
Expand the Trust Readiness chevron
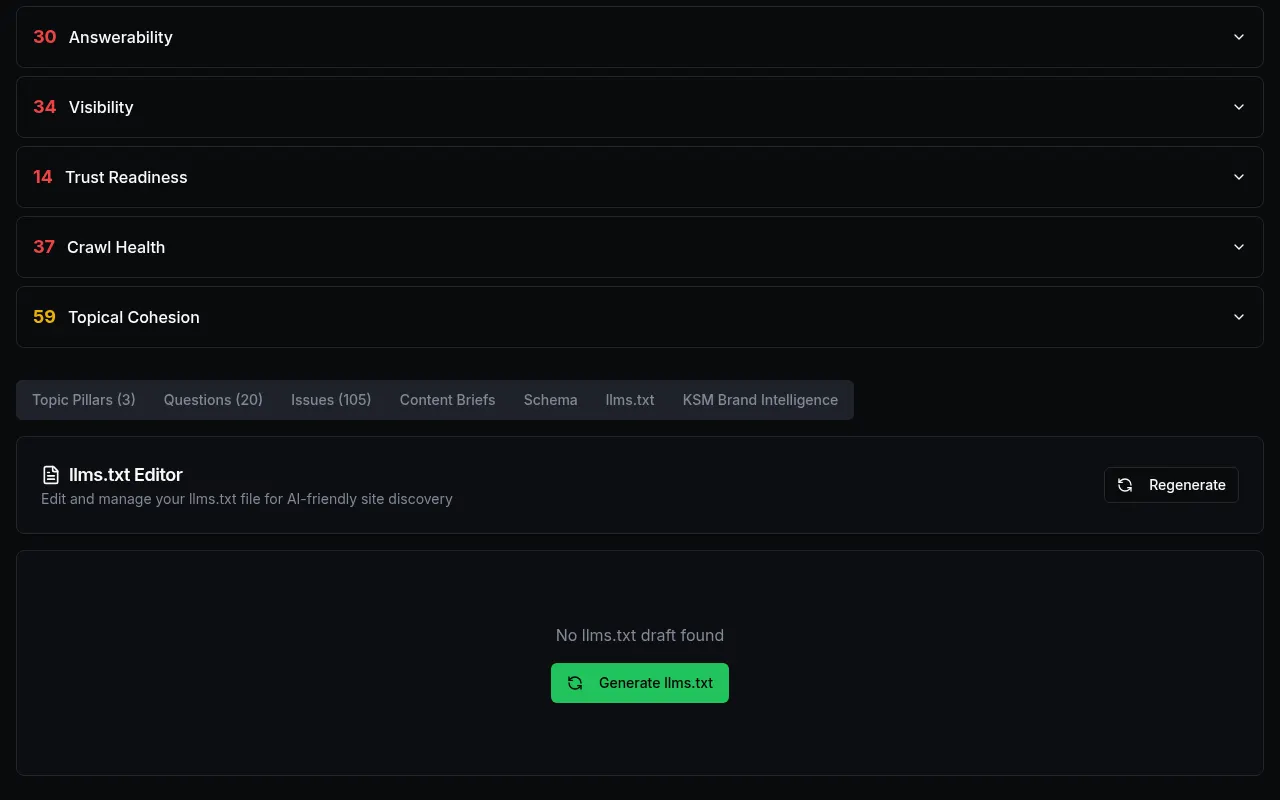[x=1239, y=177]
